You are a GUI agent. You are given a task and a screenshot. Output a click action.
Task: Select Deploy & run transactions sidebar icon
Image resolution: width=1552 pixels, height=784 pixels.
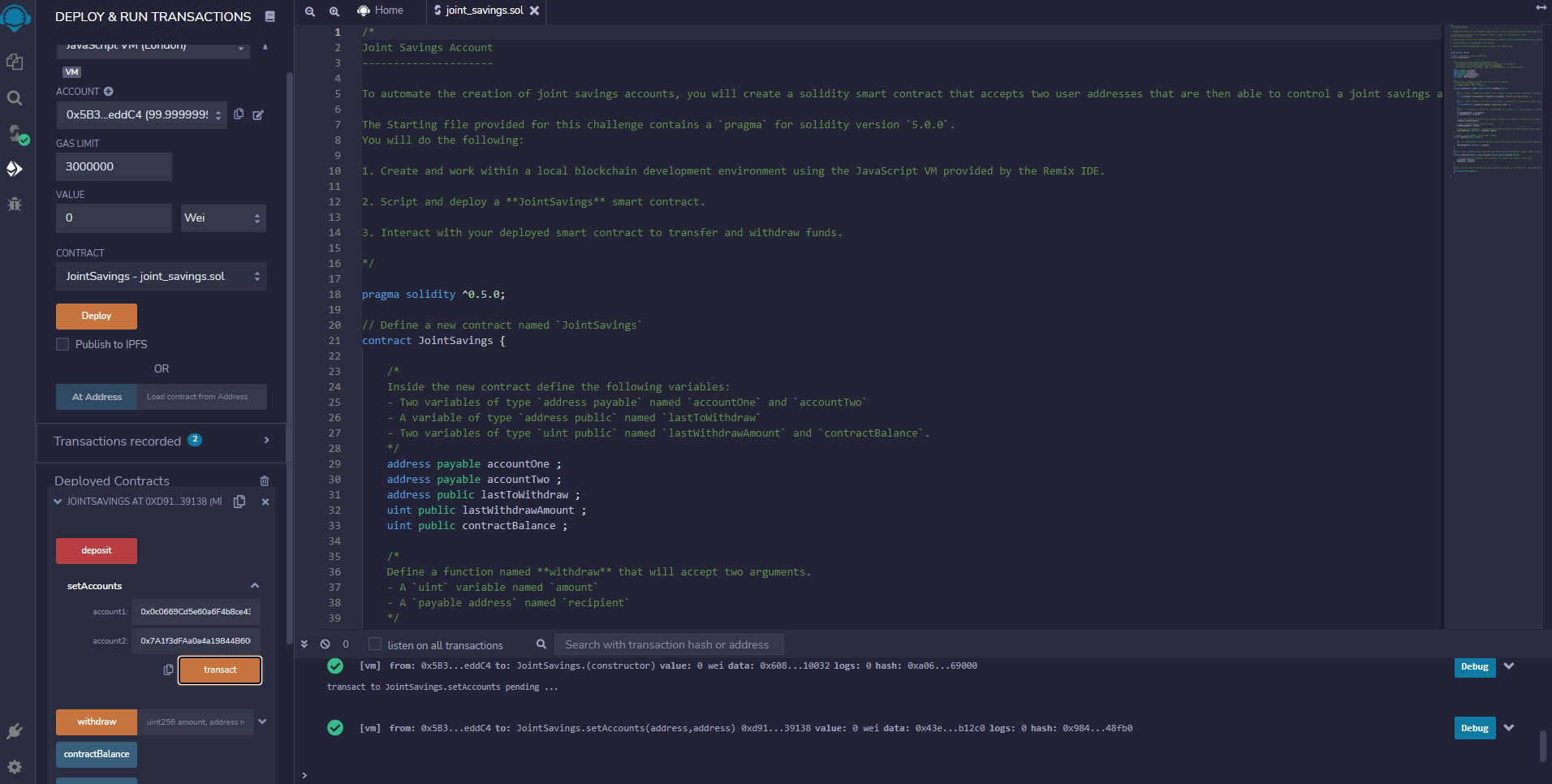point(15,169)
